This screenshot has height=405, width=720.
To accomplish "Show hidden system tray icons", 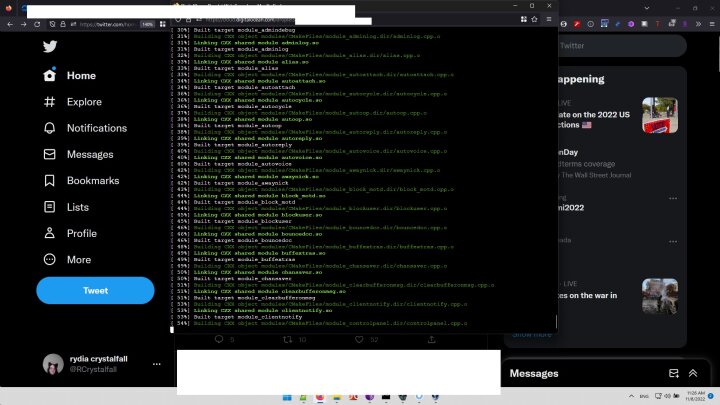I will coord(631,396).
